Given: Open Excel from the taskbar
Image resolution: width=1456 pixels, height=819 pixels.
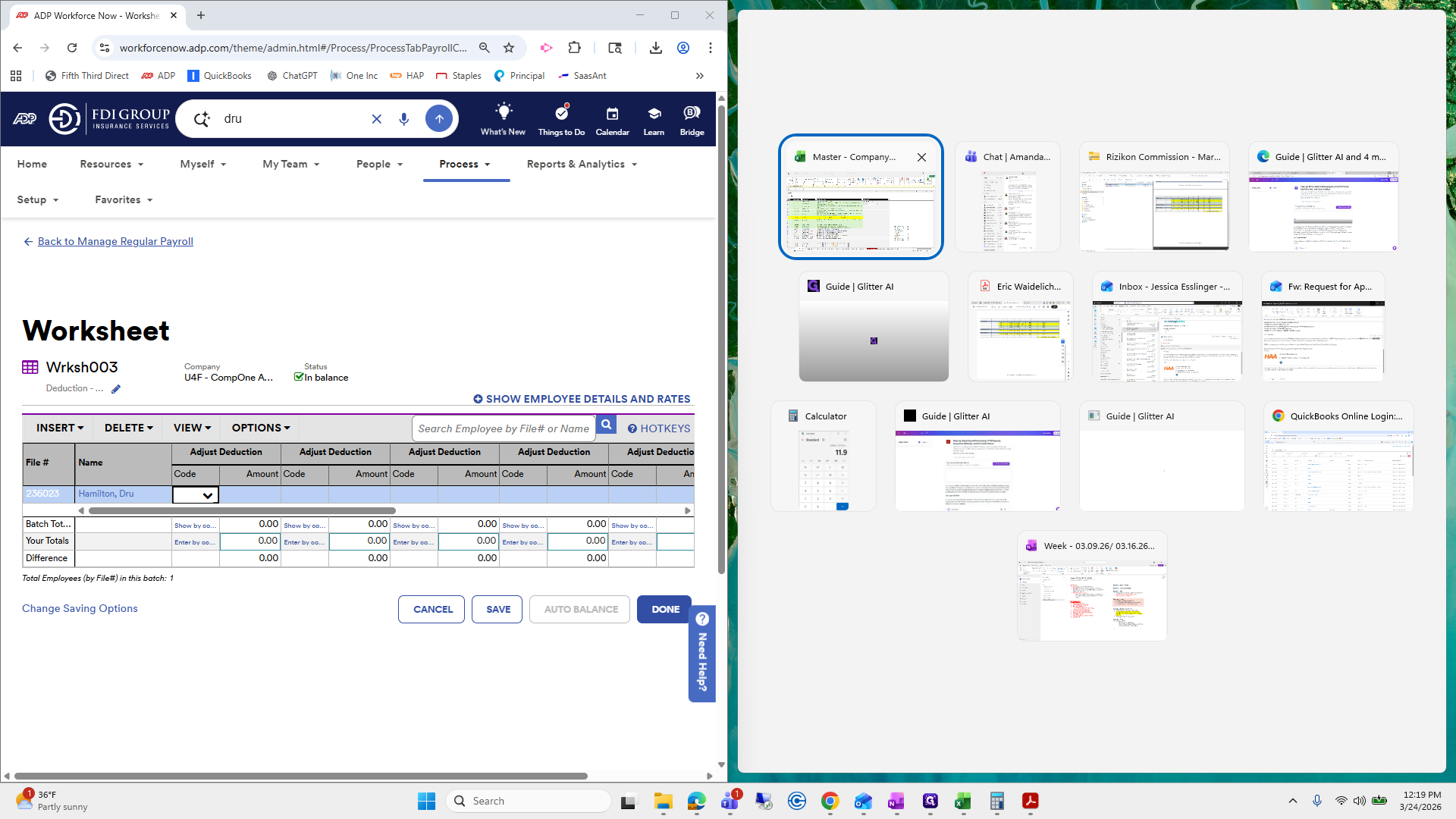Looking at the screenshot, I should click(x=963, y=801).
